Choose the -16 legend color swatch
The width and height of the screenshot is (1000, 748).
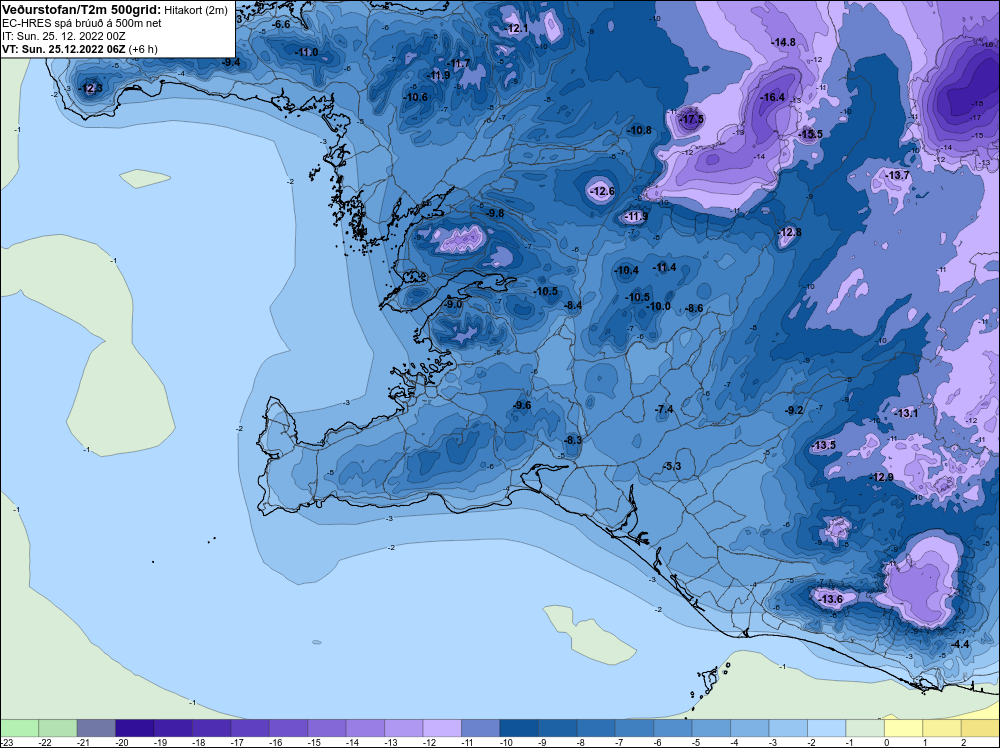[288, 728]
